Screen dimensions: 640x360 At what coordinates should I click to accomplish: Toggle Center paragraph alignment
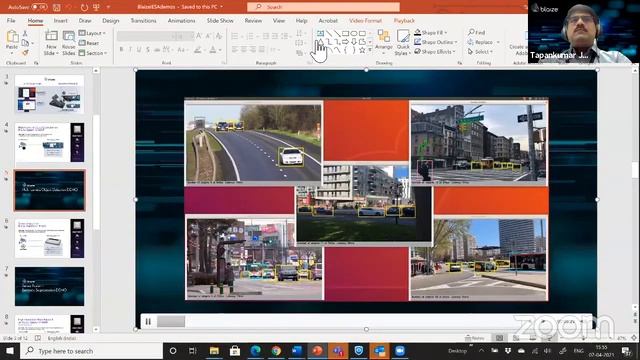(x=244, y=50)
